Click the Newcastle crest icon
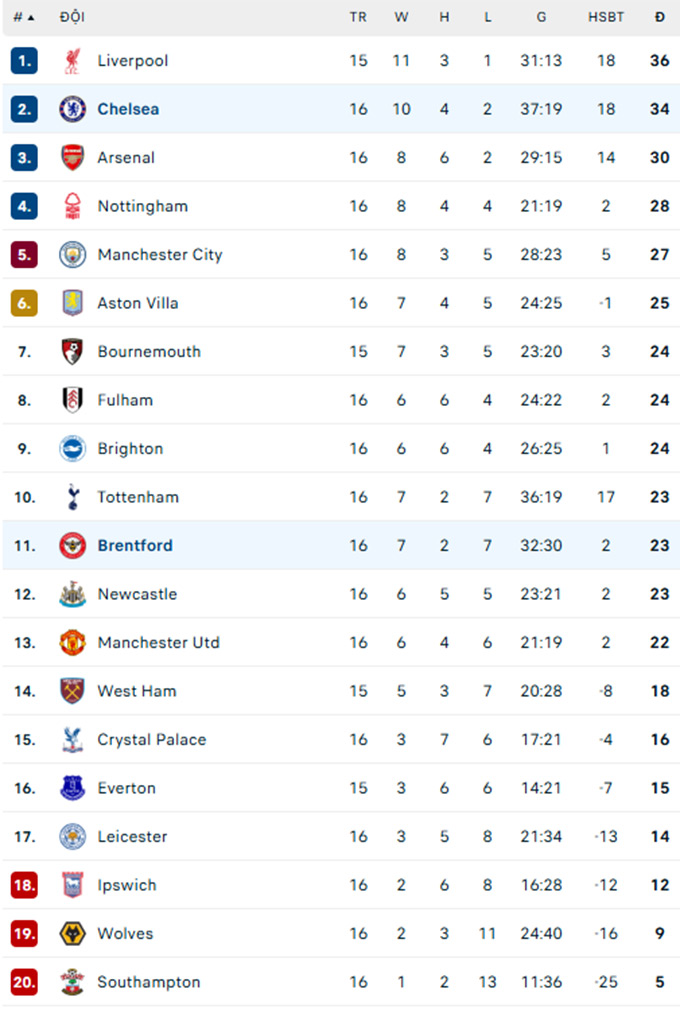 (73, 594)
